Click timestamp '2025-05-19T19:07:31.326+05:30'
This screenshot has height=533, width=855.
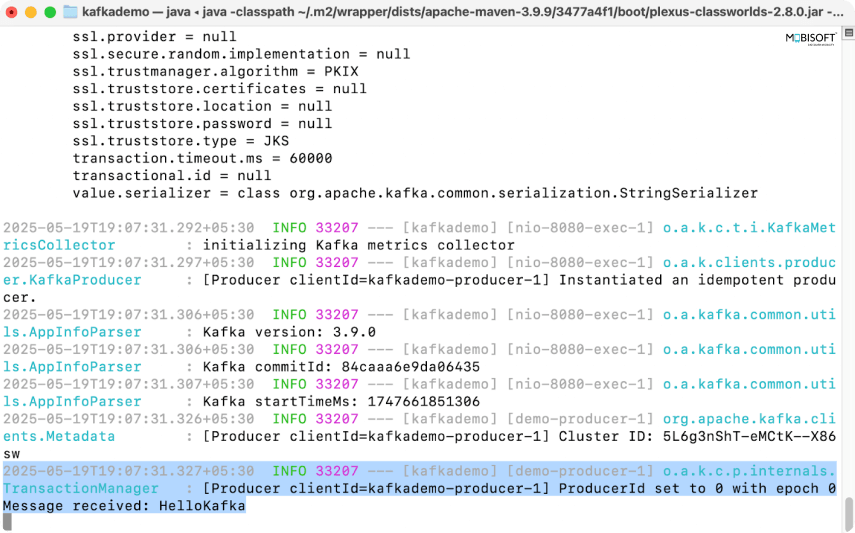(129, 419)
